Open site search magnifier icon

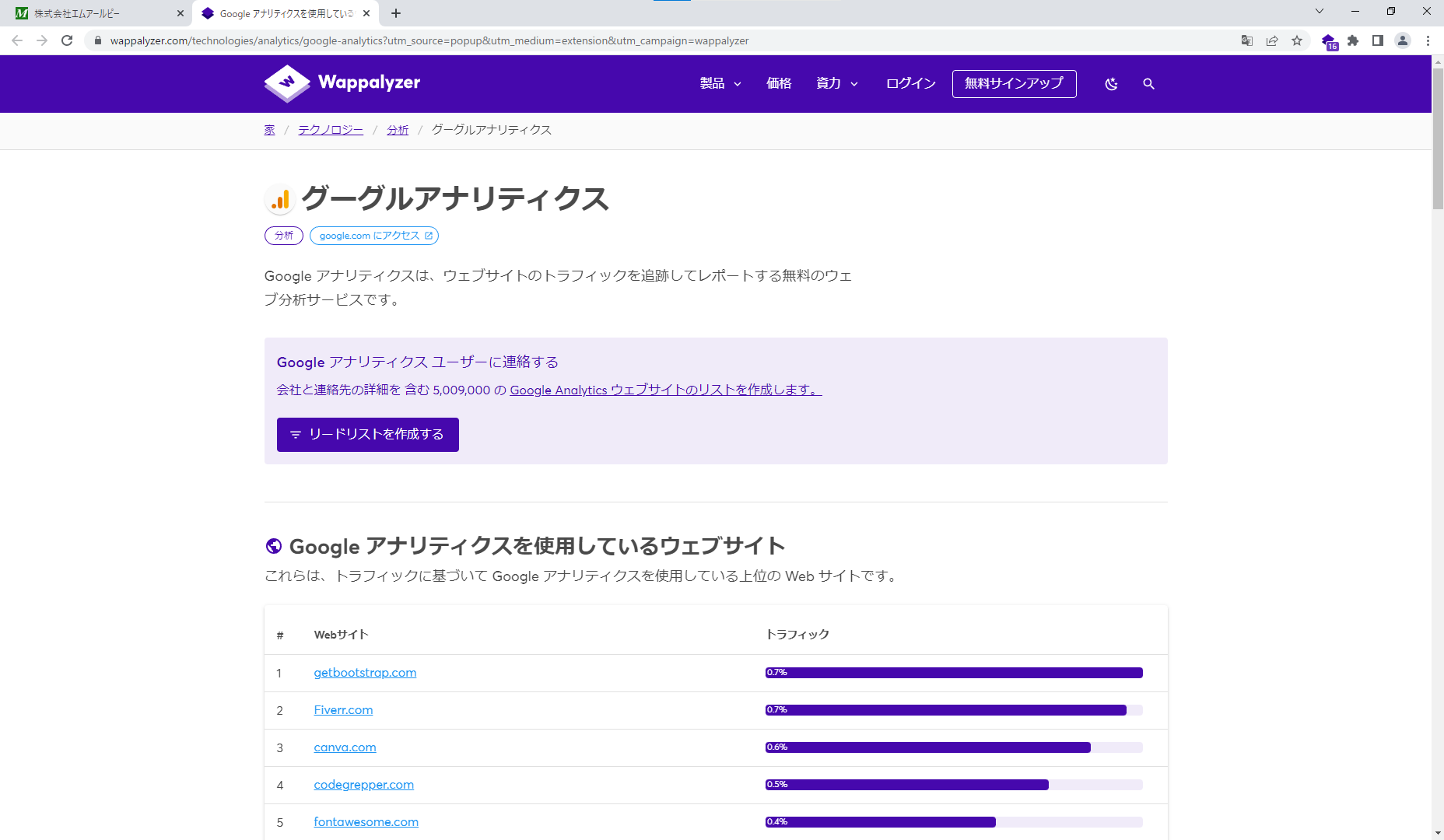(1148, 84)
